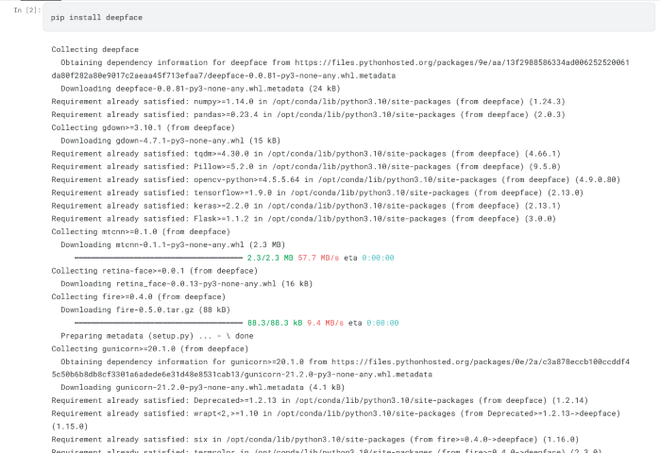Click 'Preparing metadata (setup.py) ... done' line
660x453 pixels.
(157, 336)
